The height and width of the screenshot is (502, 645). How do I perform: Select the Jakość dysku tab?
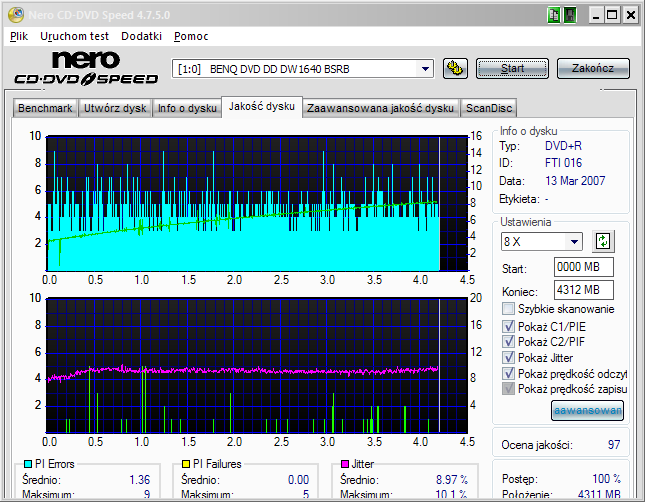pos(262,107)
